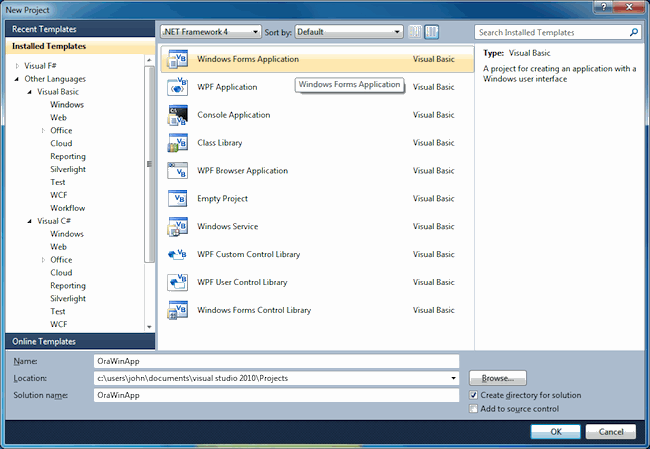The height and width of the screenshot is (449, 650).
Task: Click the WPF User Control Library icon
Action: [x=177, y=282]
